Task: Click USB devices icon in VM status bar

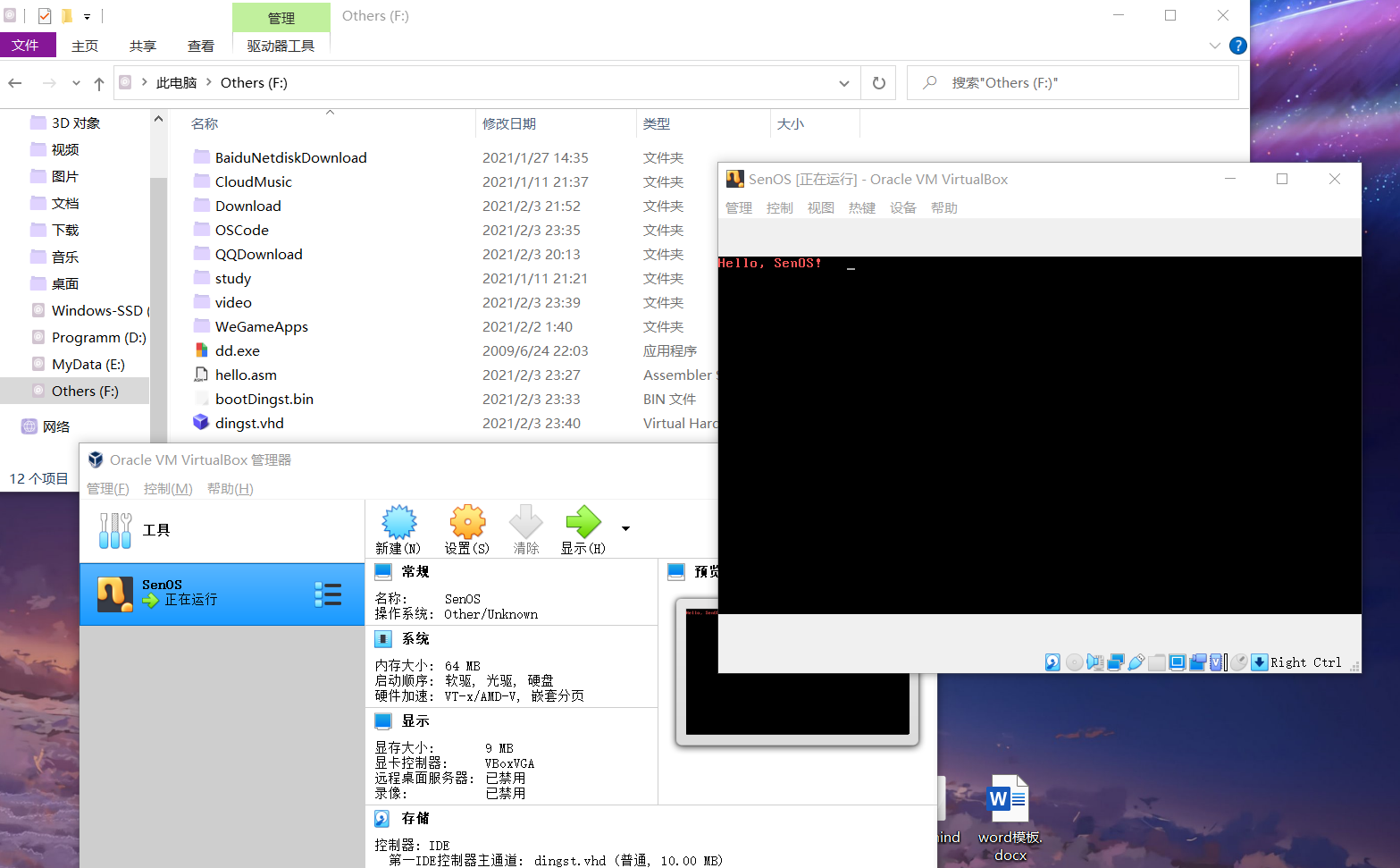Action: point(1136,662)
